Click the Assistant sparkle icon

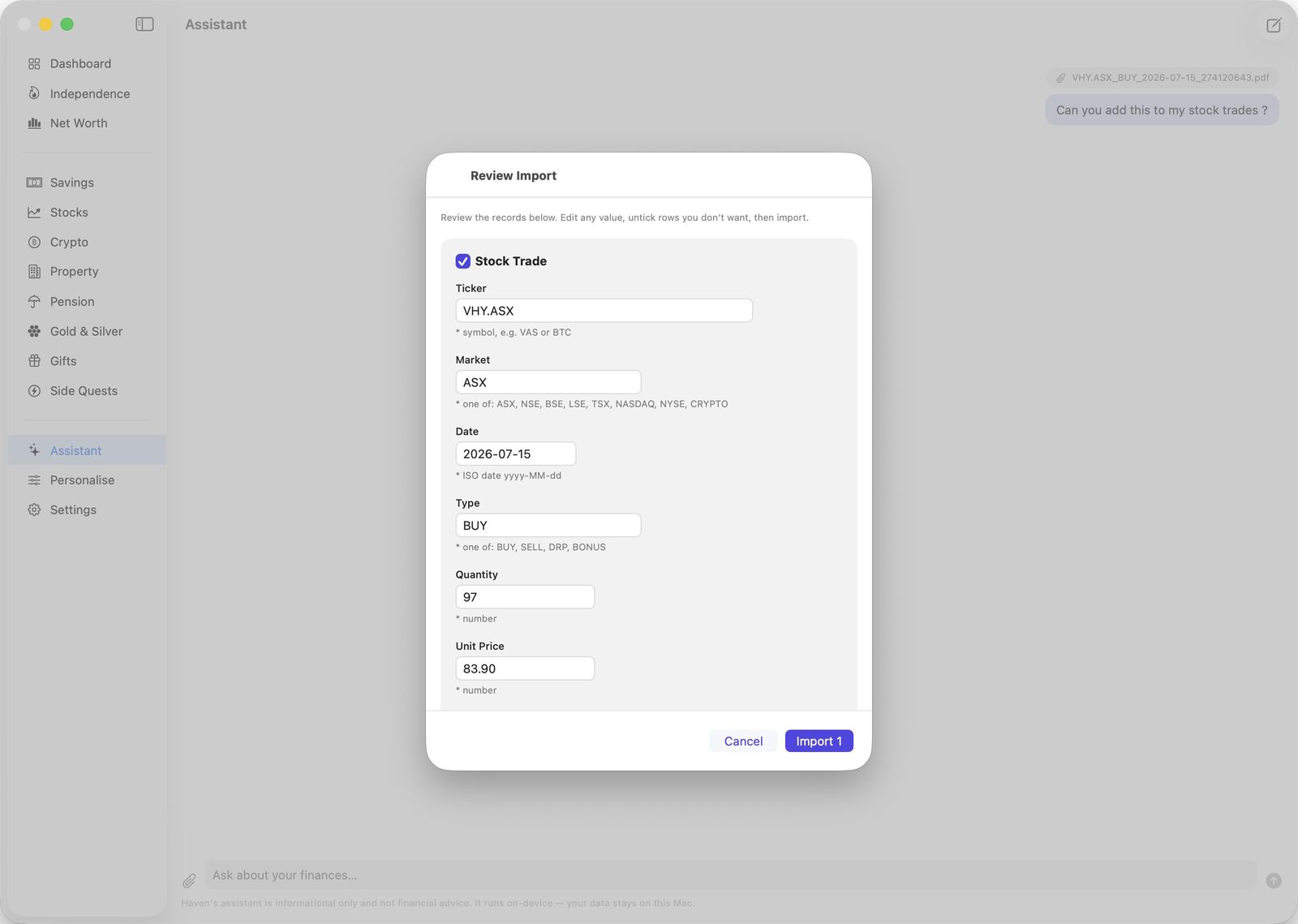(34, 450)
